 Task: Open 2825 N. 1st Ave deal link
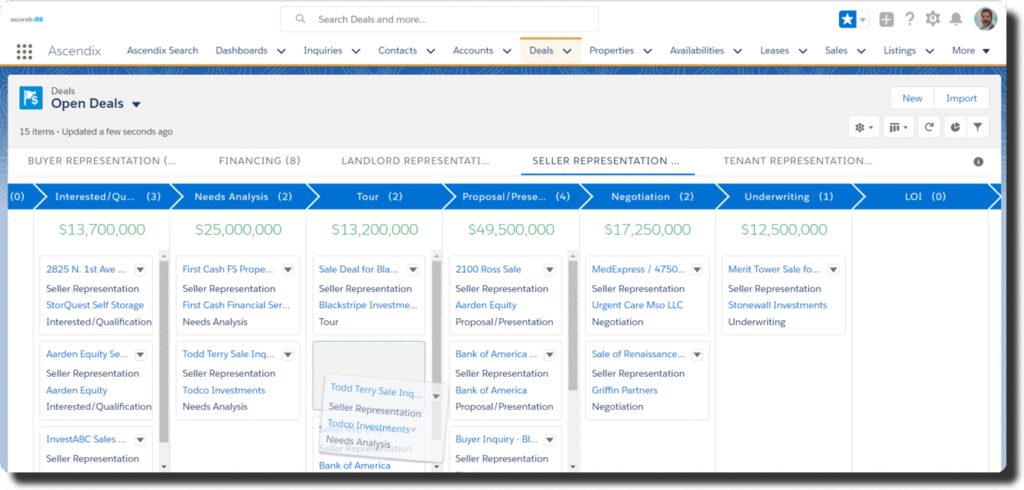(87, 269)
